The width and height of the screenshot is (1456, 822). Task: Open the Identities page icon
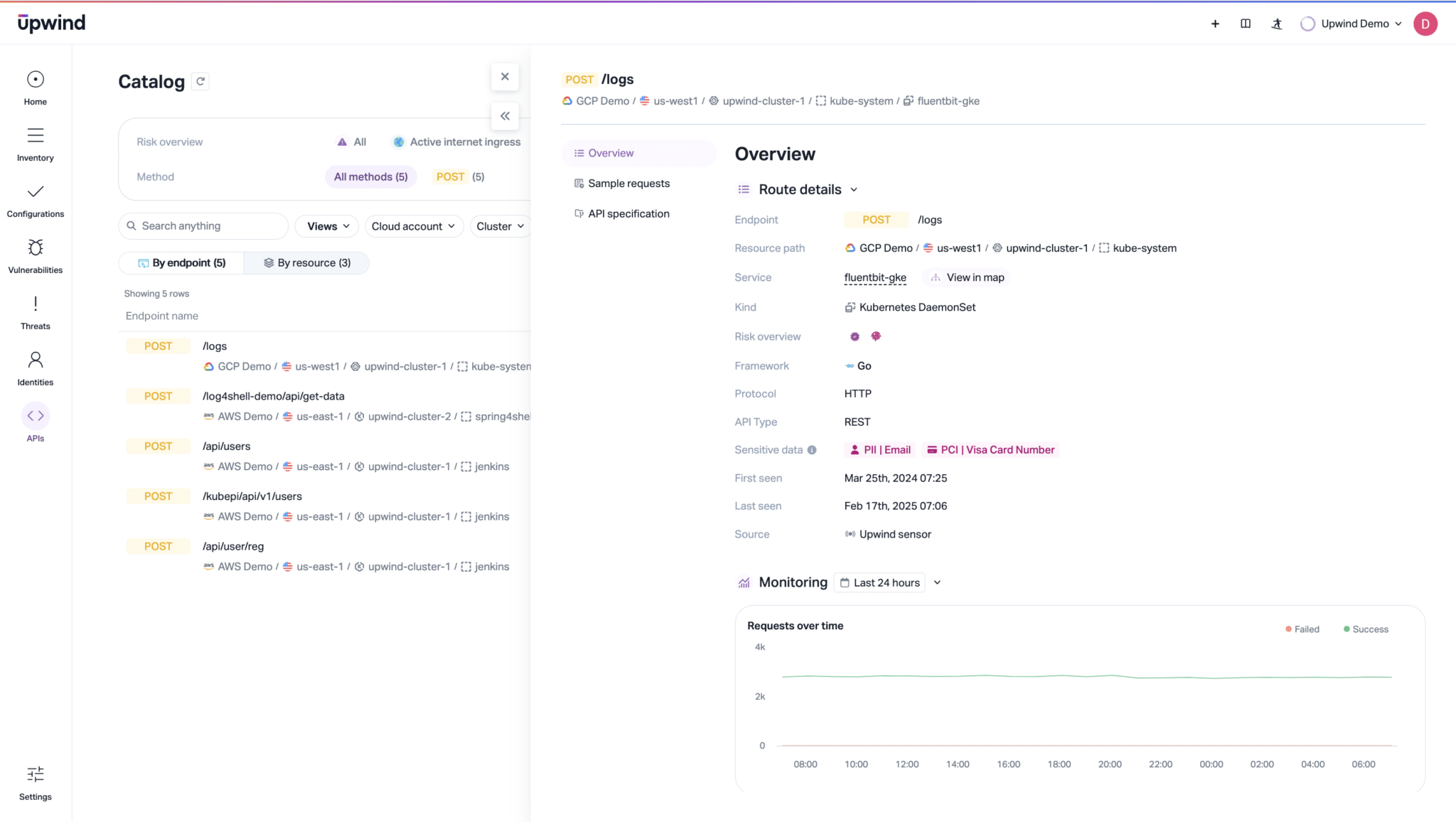click(36, 360)
